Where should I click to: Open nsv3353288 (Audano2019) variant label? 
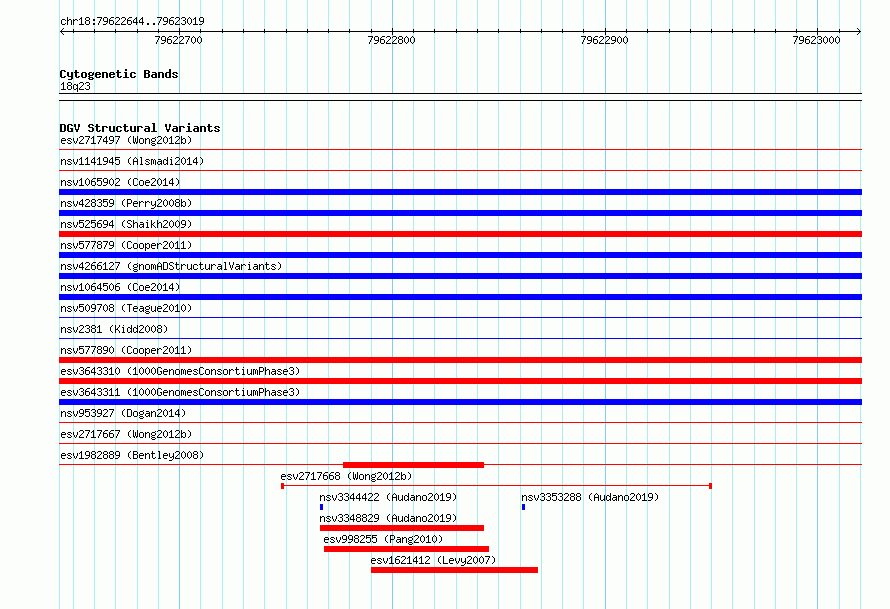point(590,497)
